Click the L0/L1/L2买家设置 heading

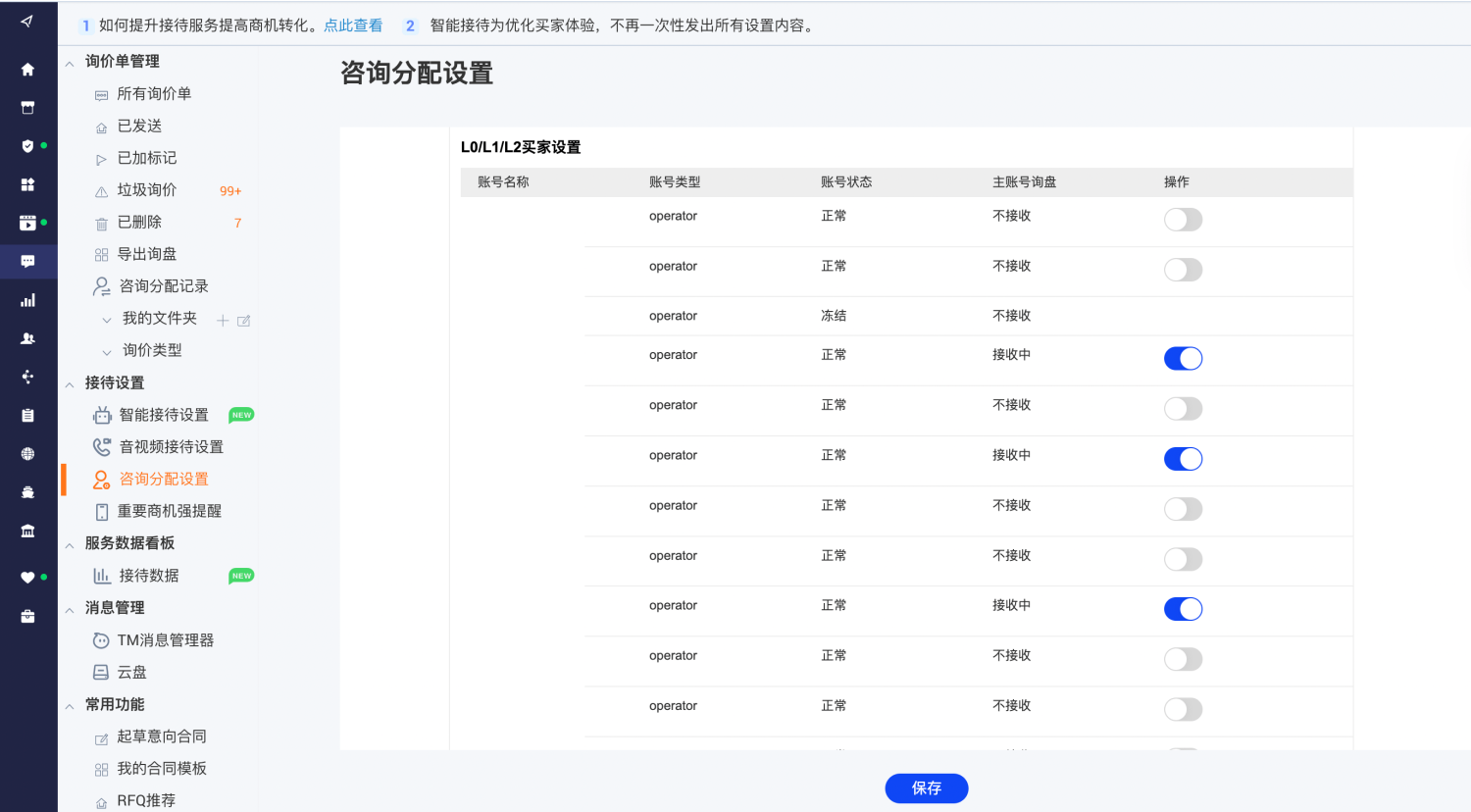521,147
